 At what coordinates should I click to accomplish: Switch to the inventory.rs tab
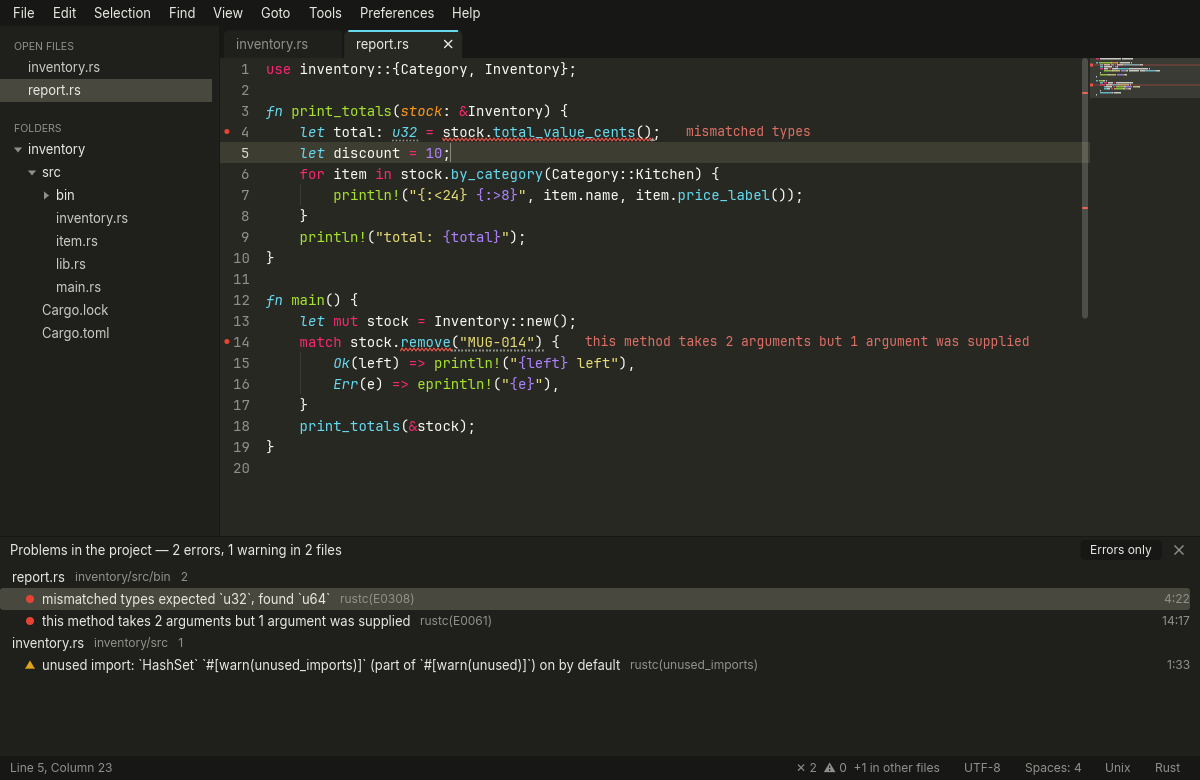283,44
